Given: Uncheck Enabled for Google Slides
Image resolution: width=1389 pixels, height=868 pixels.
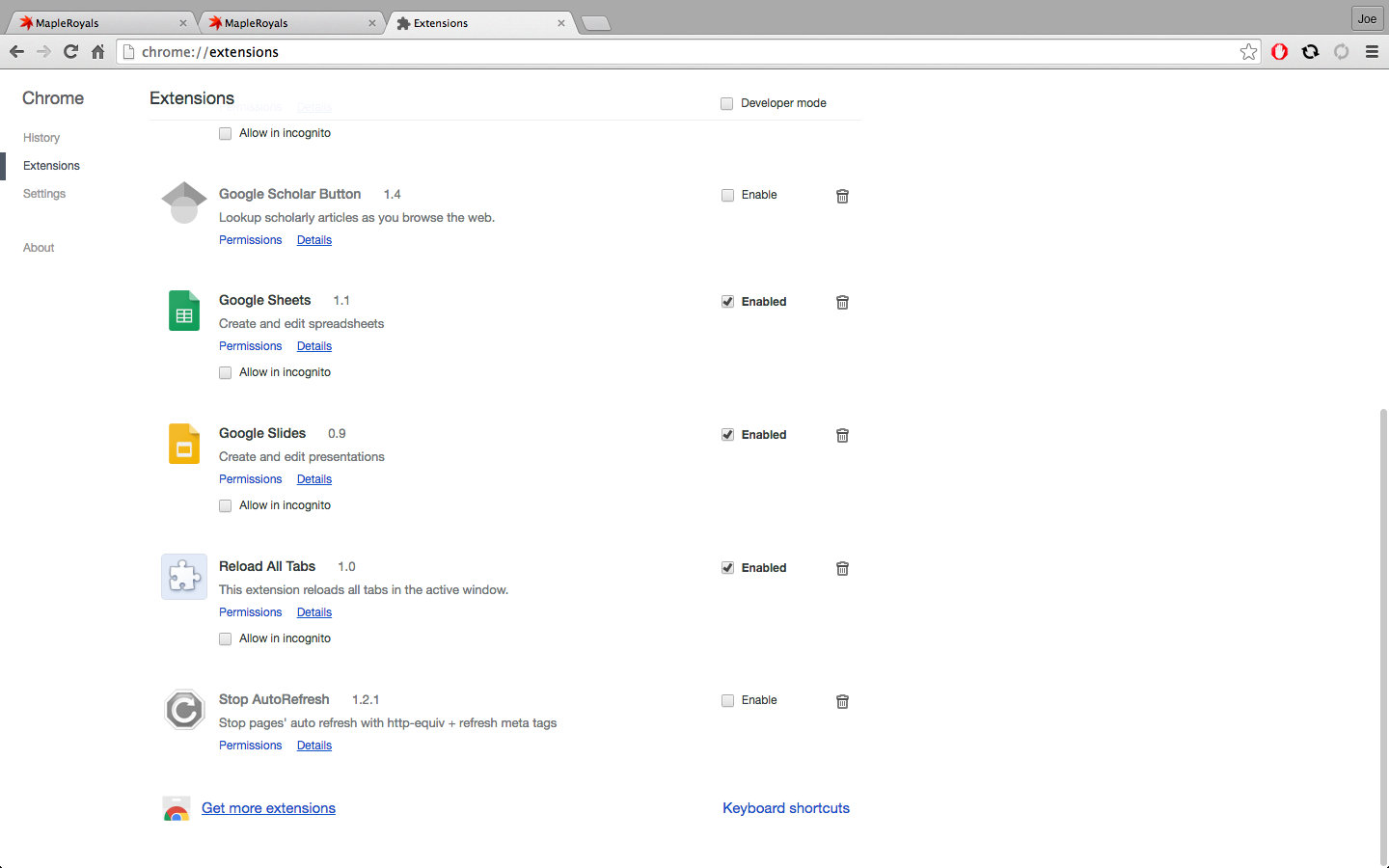Looking at the screenshot, I should [x=728, y=435].
